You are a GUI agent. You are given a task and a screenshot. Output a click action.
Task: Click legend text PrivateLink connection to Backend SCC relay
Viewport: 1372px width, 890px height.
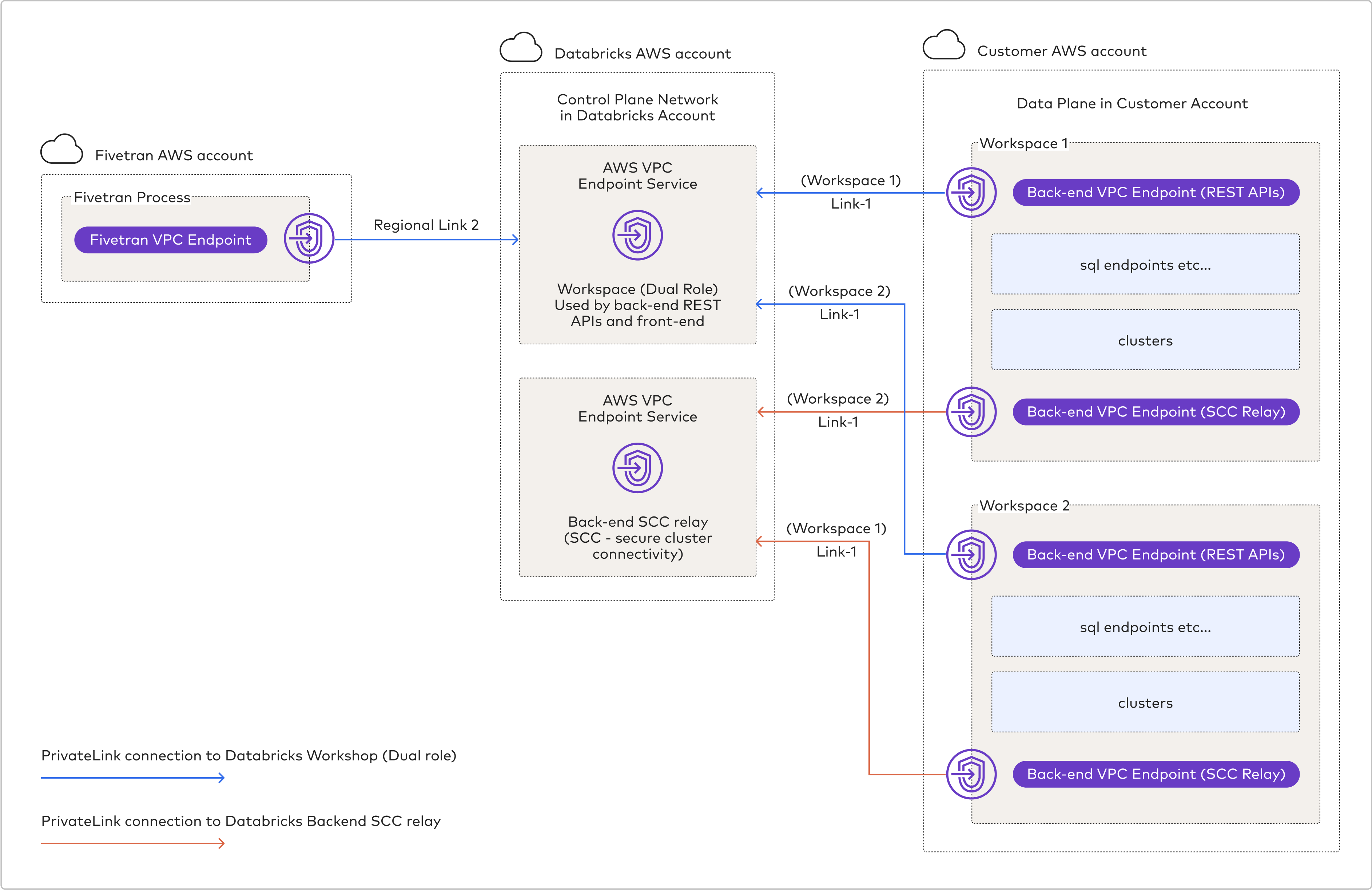241,821
